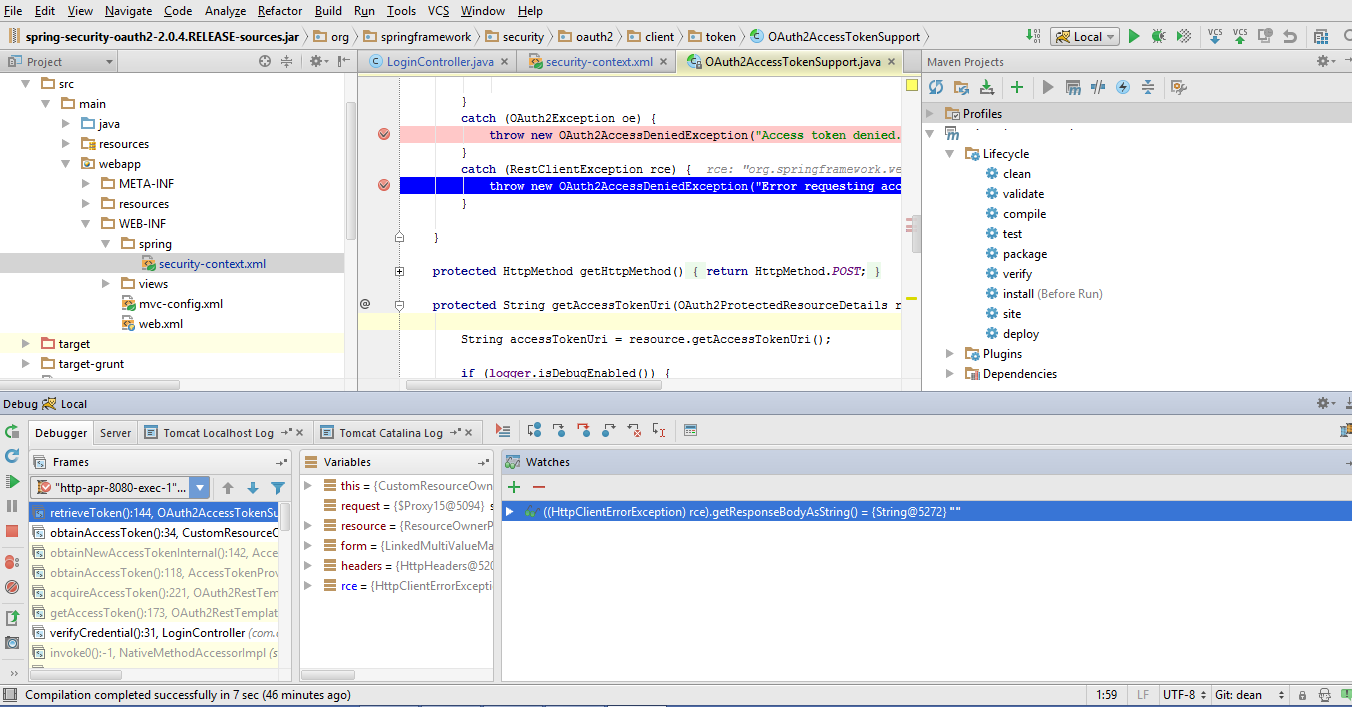Toggle Maven offline mode icon
1352x707 pixels.
1098,88
